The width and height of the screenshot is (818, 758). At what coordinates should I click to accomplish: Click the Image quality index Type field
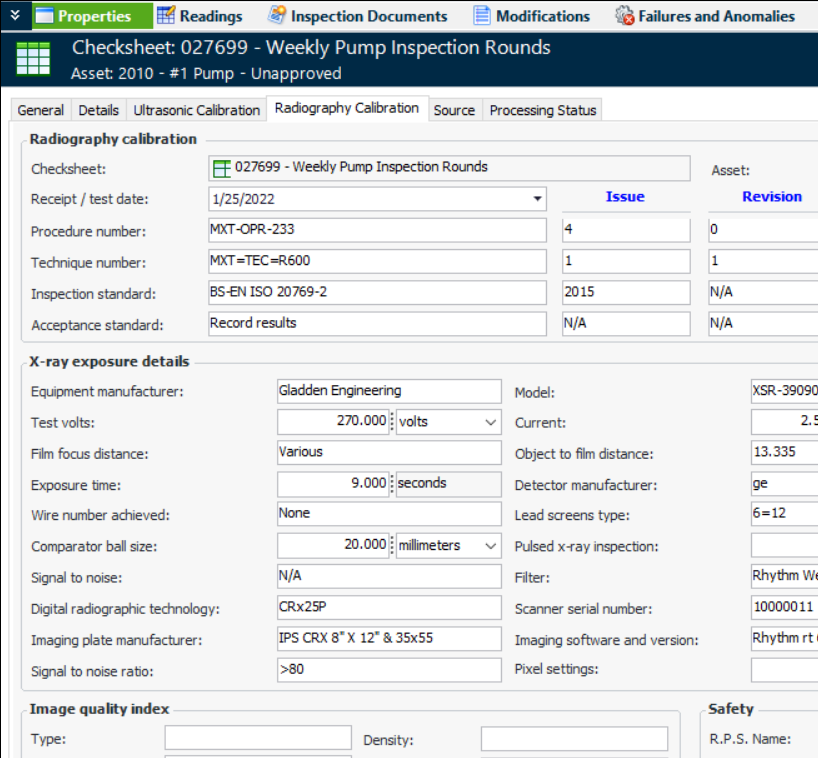(x=257, y=738)
